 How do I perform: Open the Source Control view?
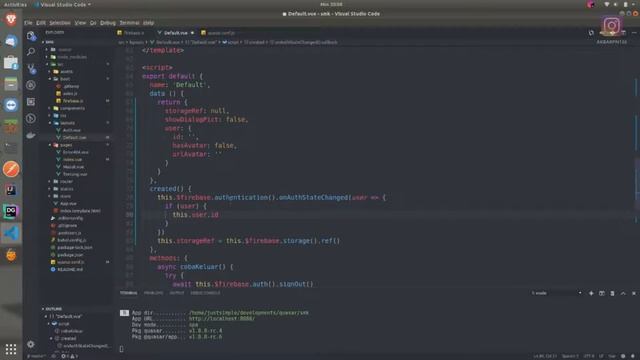click(31, 69)
